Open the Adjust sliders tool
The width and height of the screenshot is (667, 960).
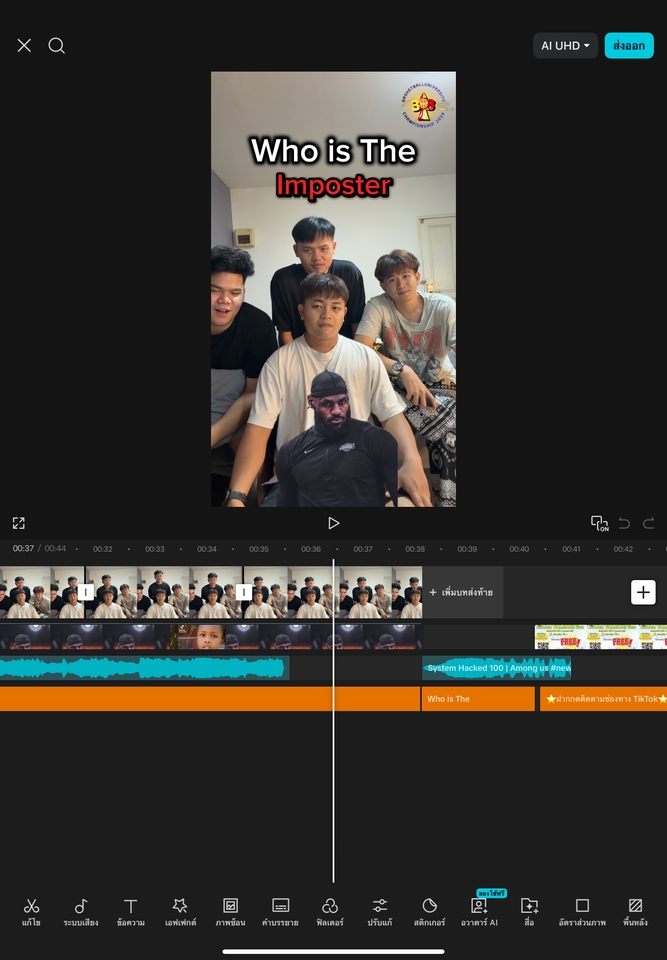380,912
